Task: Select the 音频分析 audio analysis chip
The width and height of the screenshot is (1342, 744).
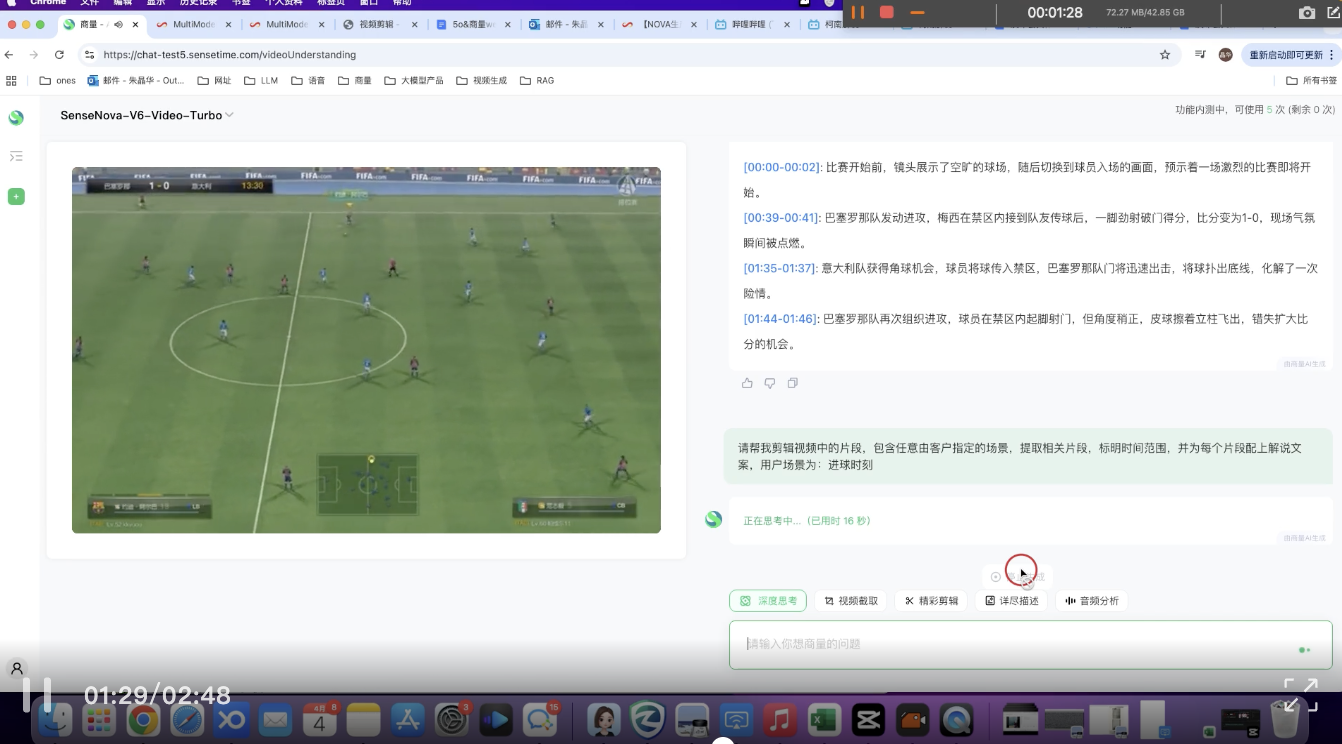Action: click(x=1092, y=601)
